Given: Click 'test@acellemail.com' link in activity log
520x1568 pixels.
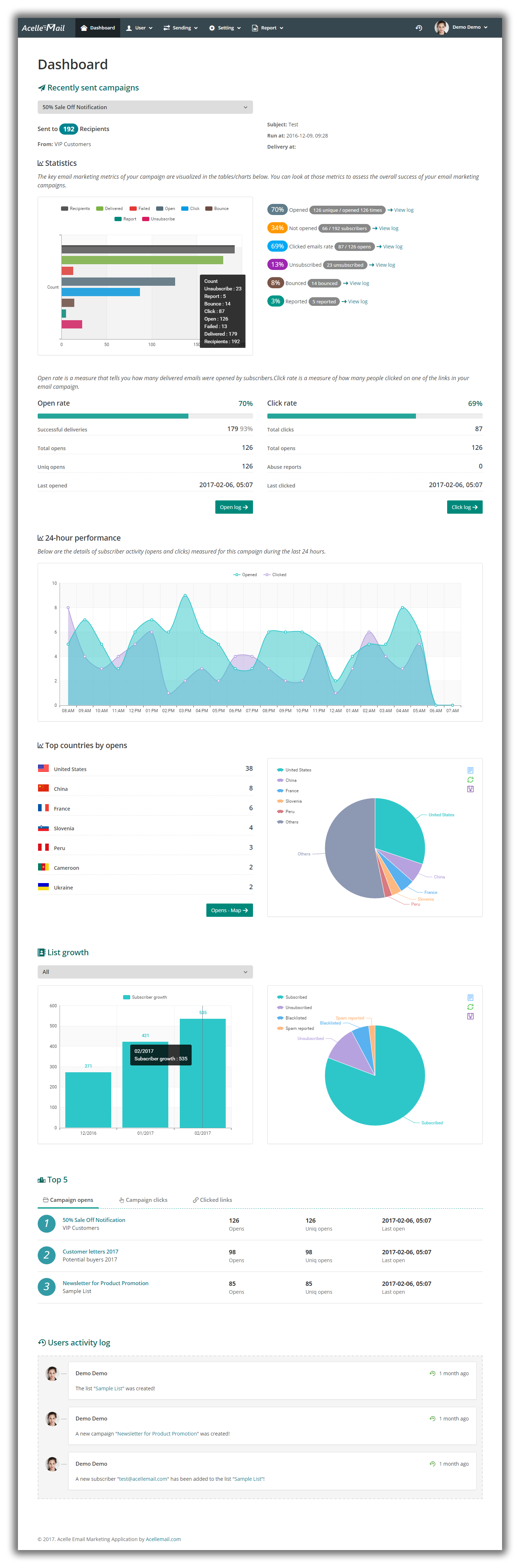Looking at the screenshot, I should point(143,1479).
